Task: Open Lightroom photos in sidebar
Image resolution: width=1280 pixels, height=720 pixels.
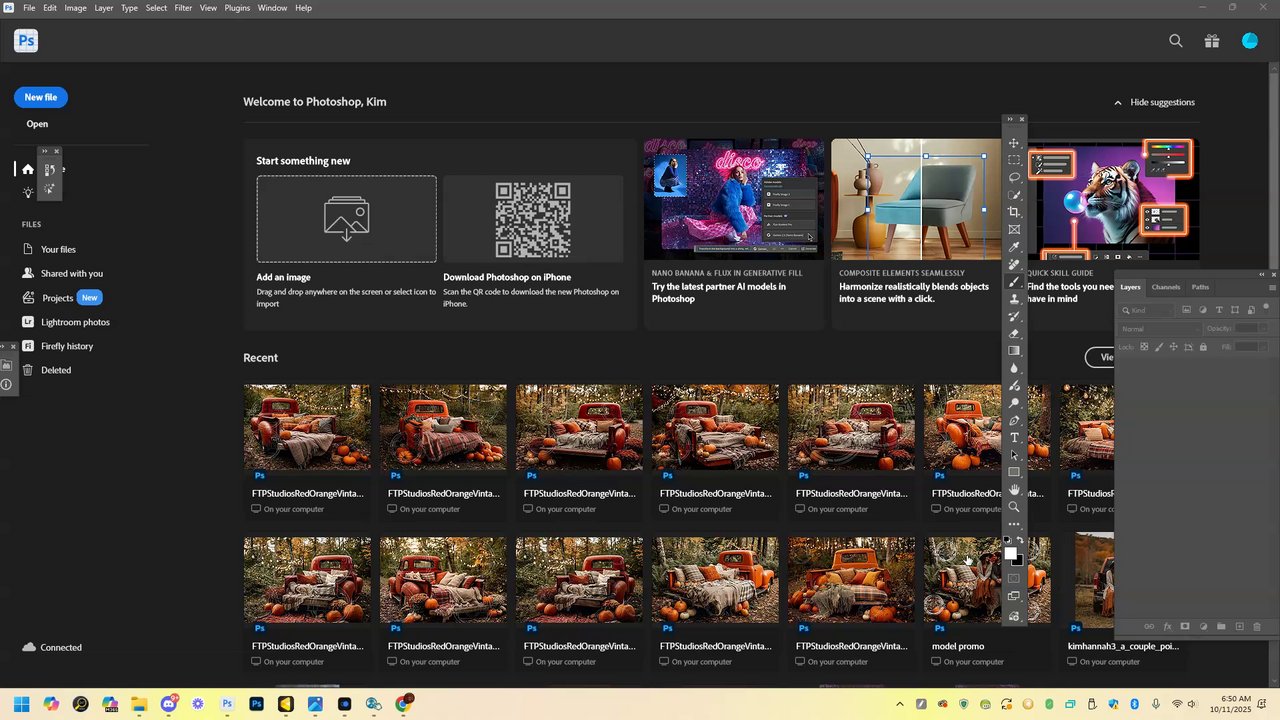Action: click(x=75, y=322)
